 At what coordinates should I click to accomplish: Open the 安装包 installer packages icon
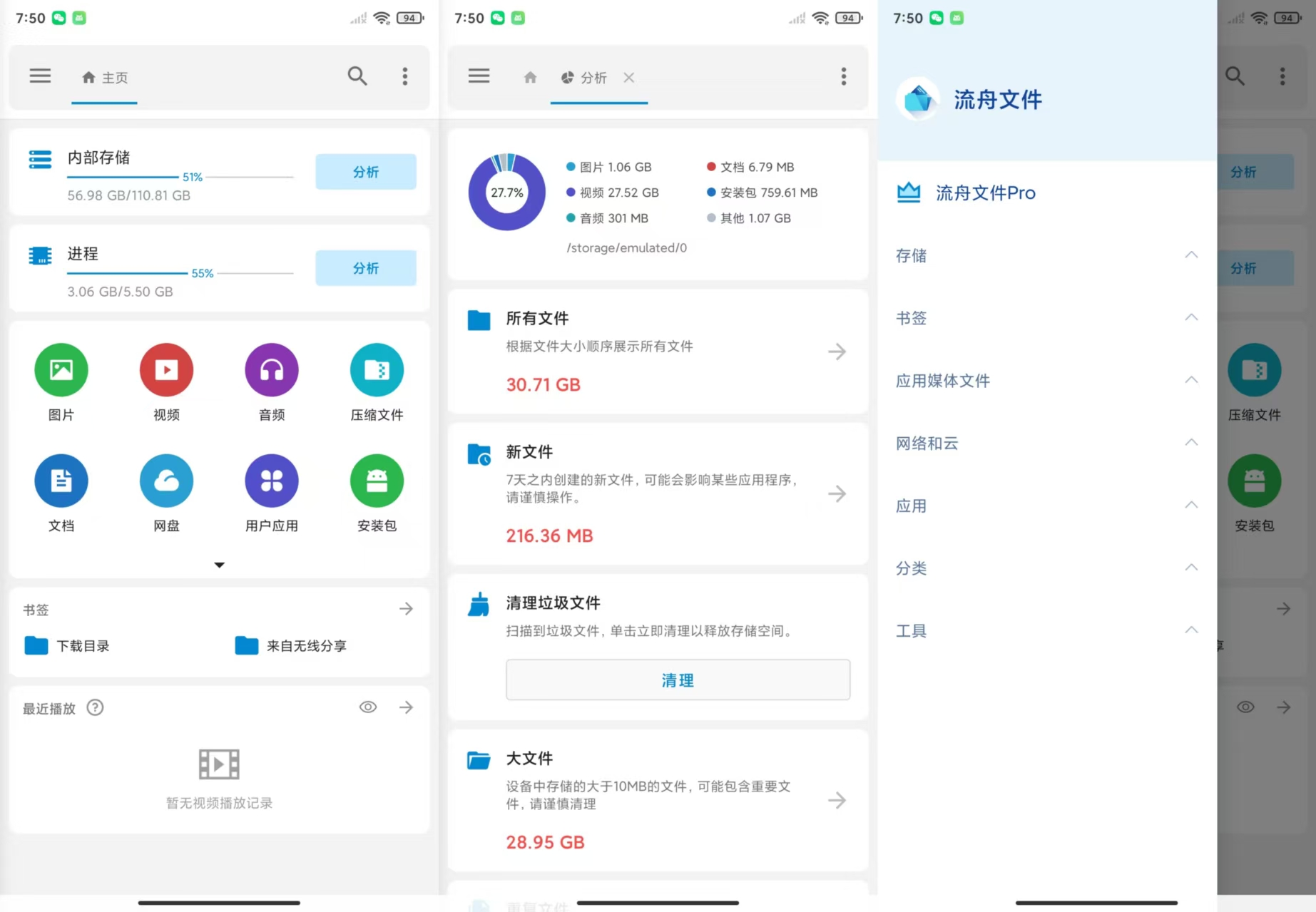[x=377, y=481]
